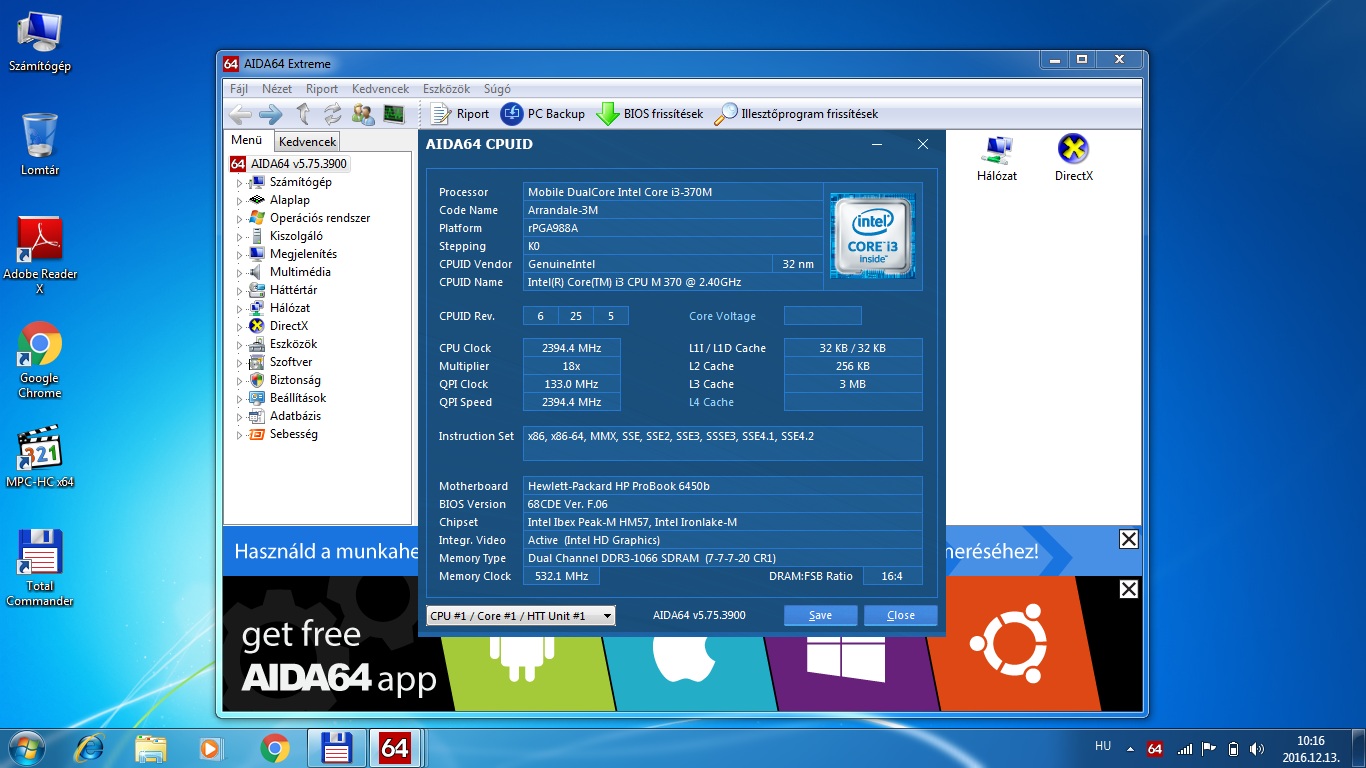Open Hálózat icon in right content pane
Screen dimensions: 1366x768
click(997, 158)
